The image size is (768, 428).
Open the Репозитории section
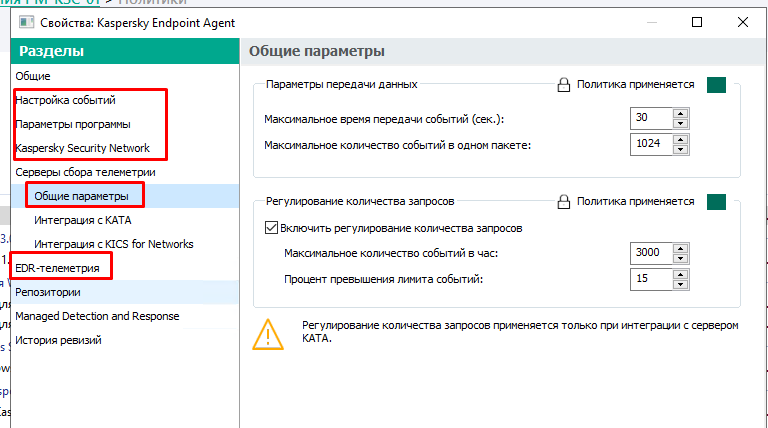[x=48, y=292]
